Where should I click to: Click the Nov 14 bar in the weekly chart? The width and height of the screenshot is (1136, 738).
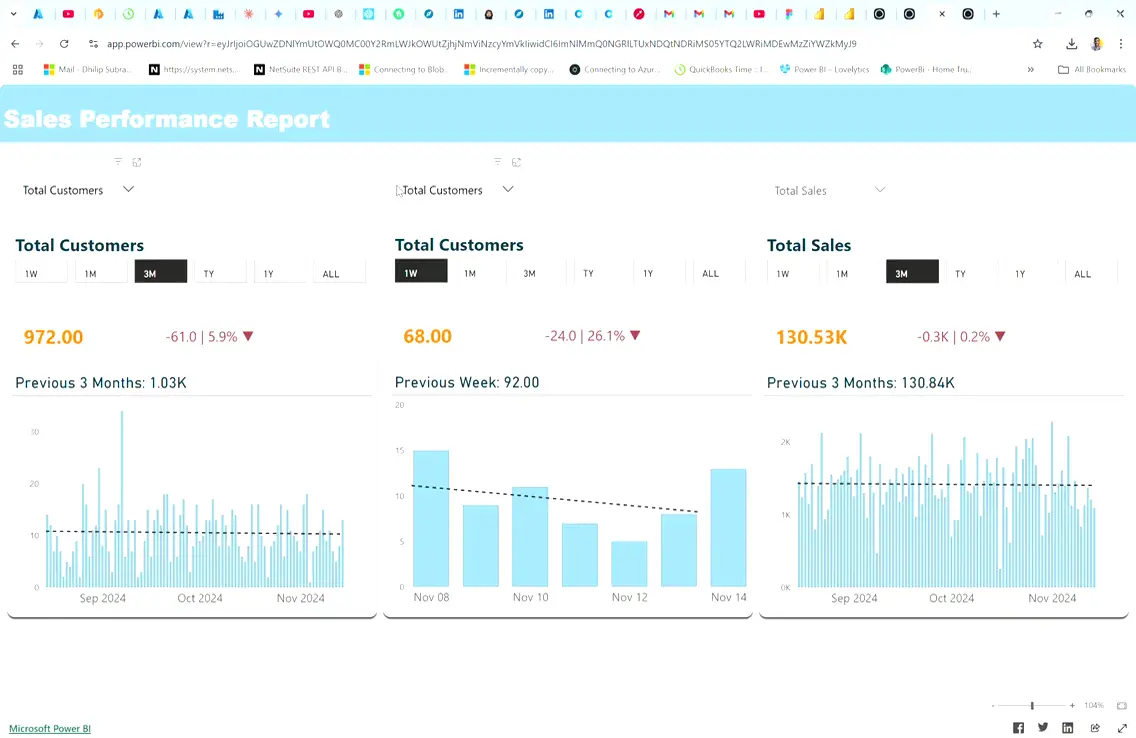pyautogui.click(x=728, y=527)
